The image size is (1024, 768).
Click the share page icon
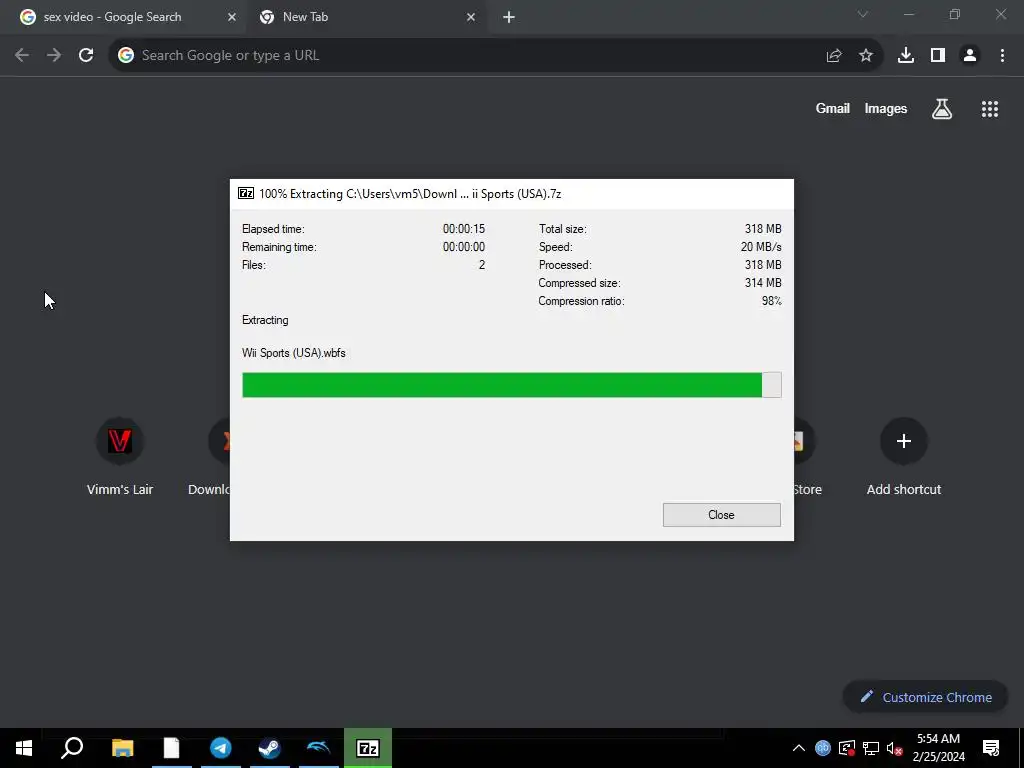click(x=834, y=56)
